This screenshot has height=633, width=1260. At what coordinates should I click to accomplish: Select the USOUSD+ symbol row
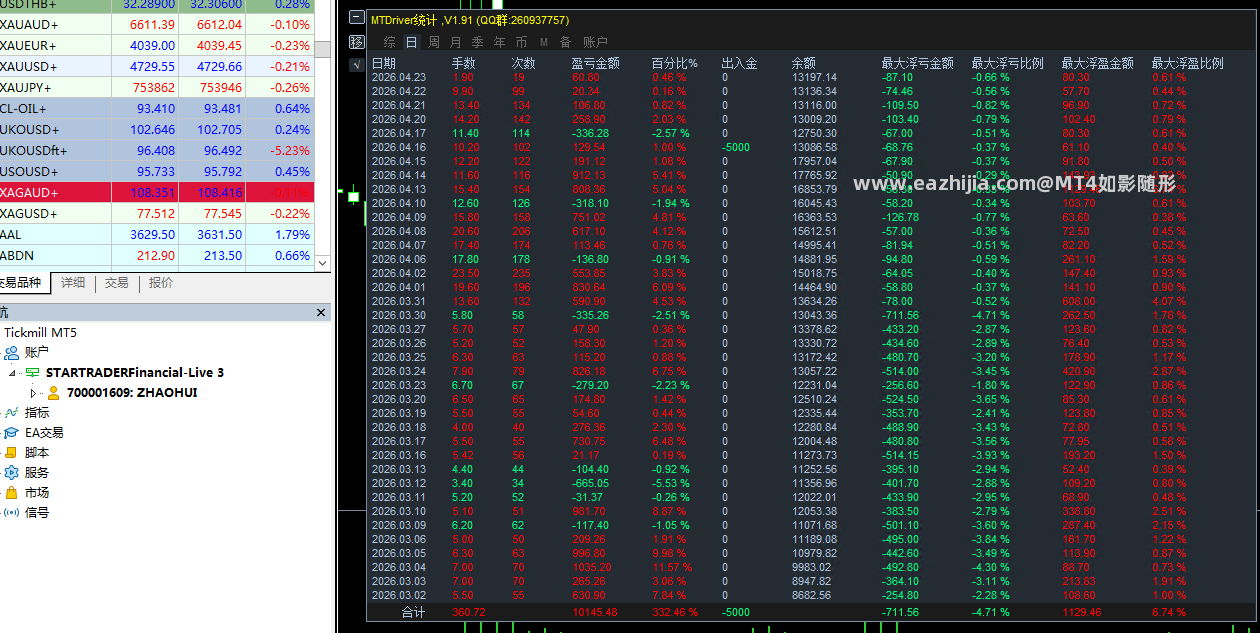[157, 171]
